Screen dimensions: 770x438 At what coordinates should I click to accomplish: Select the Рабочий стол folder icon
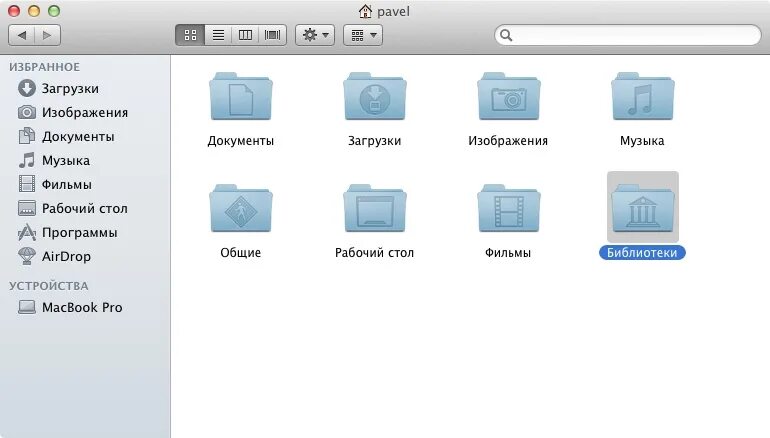coord(375,208)
